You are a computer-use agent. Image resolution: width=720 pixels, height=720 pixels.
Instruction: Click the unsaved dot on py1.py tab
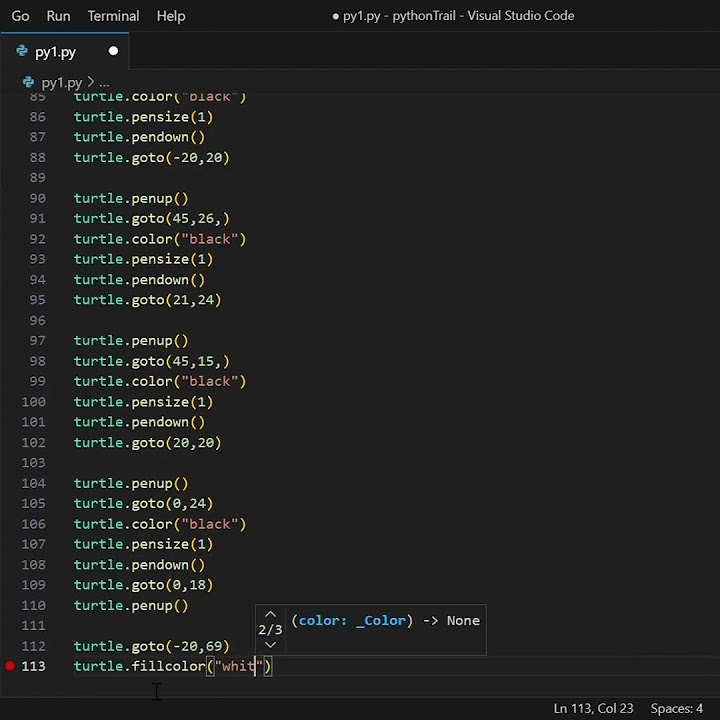pyautogui.click(x=113, y=51)
